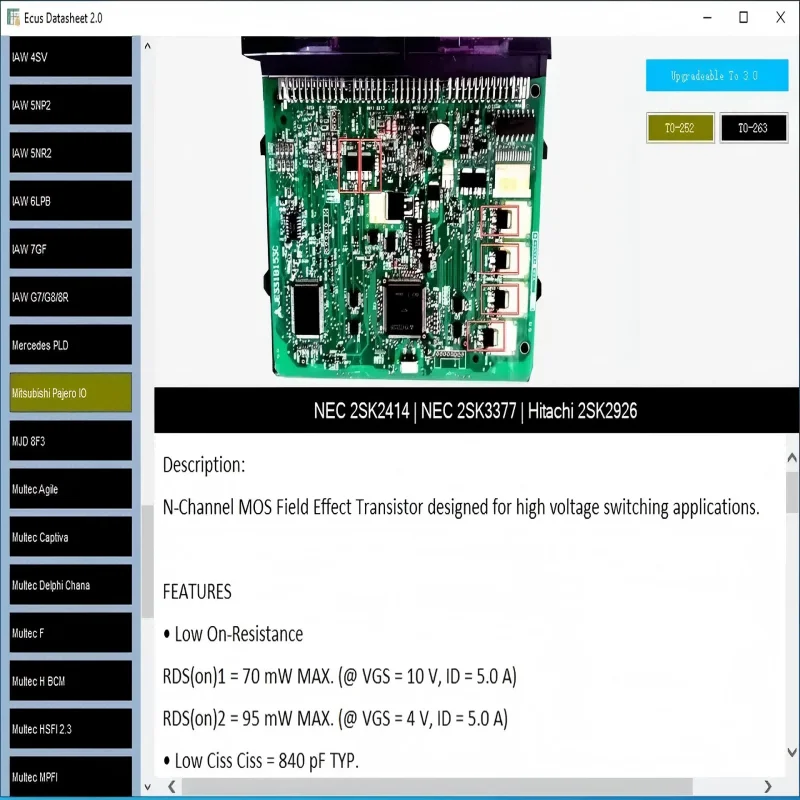The height and width of the screenshot is (800, 800).
Task: Select the Multec Delphi Chana entry
Action: pos(68,585)
